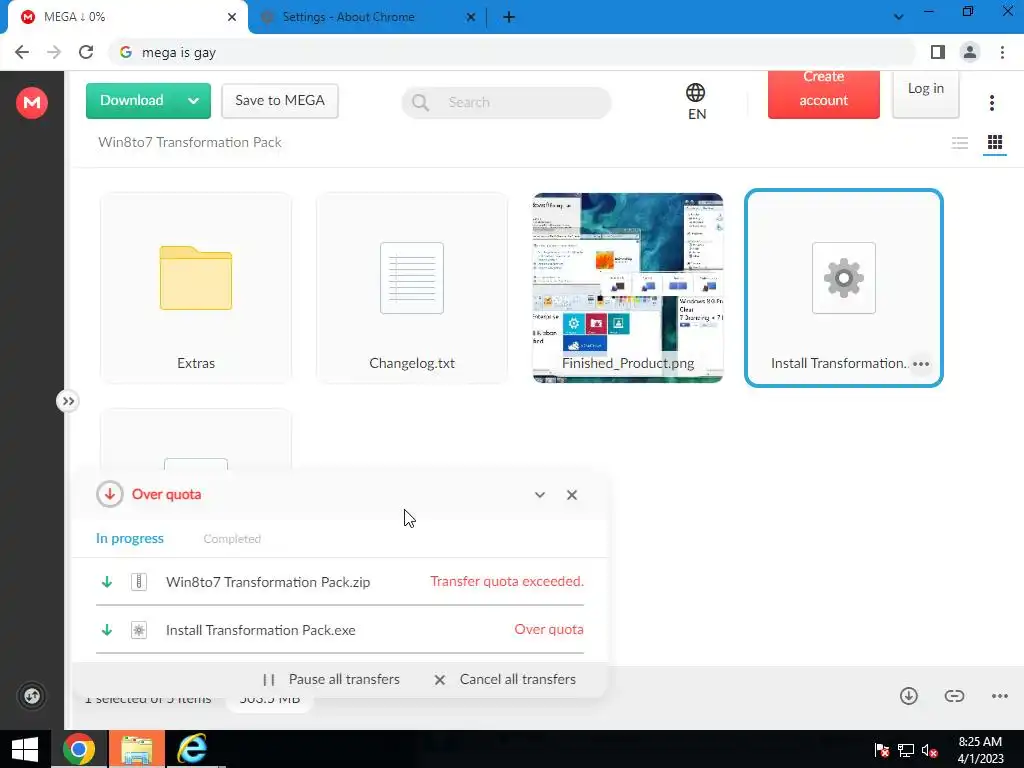1024x768 pixels.
Task: Click the get link icon in bottom bar
Action: click(954, 696)
